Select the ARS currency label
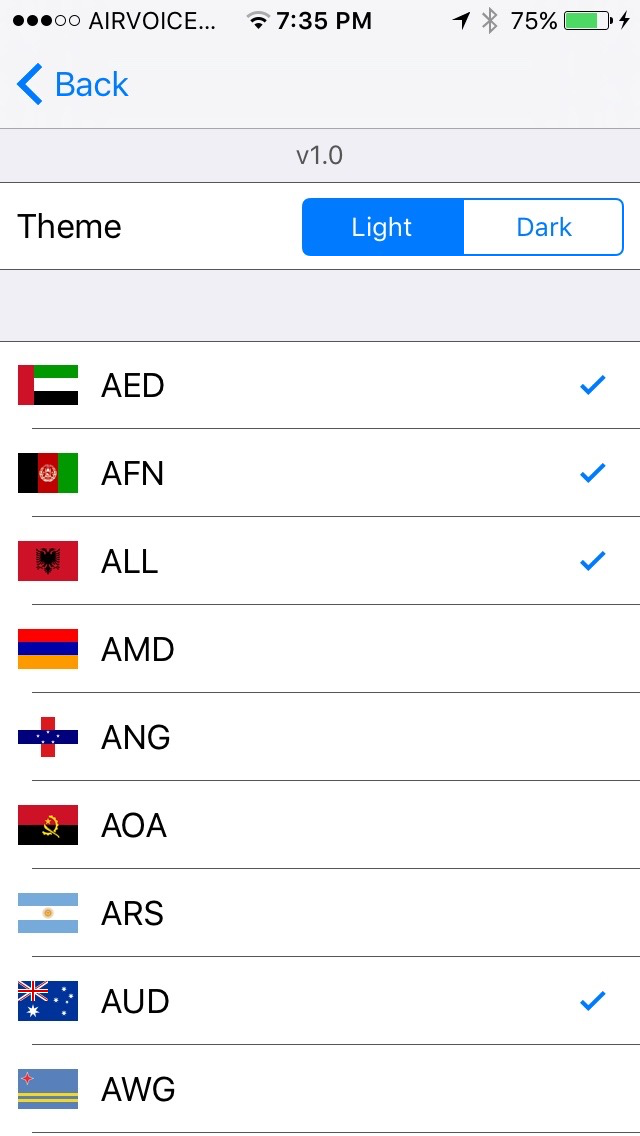640x1136 pixels. pos(133,914)
